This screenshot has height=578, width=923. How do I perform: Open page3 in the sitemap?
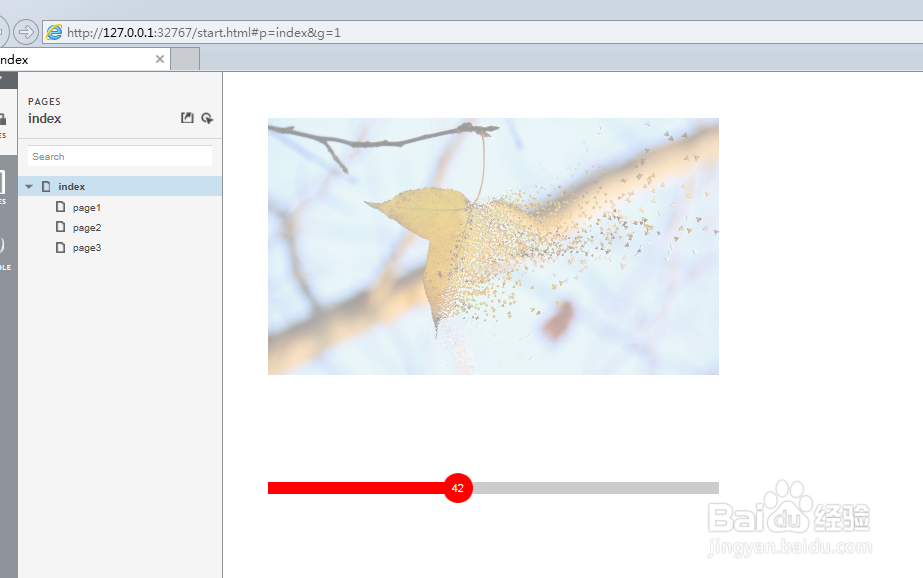pos(87,248)
